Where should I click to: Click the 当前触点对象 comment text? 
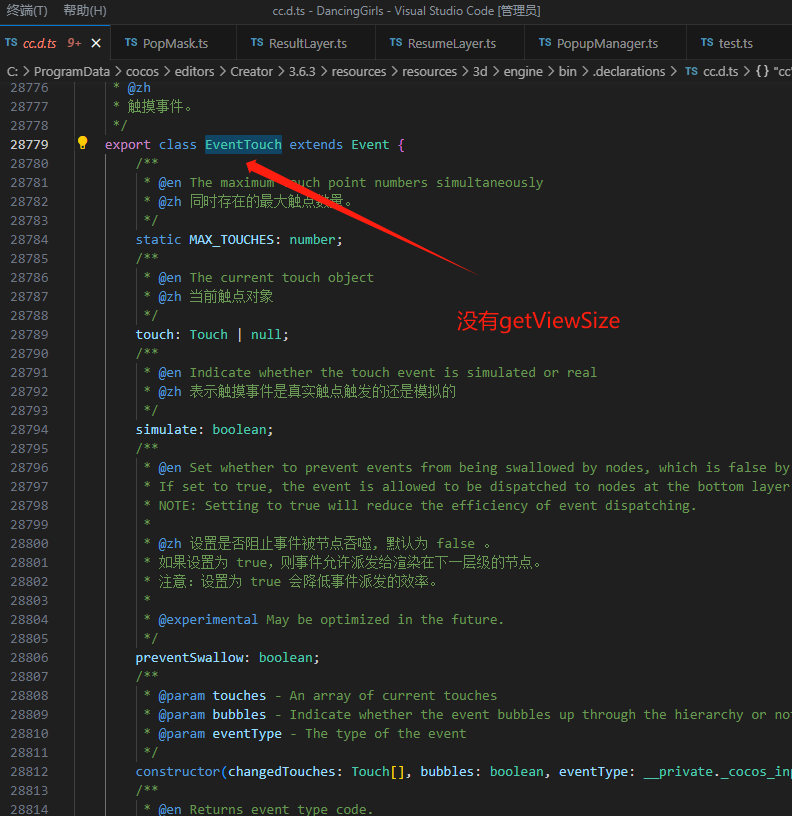point(231,297)
